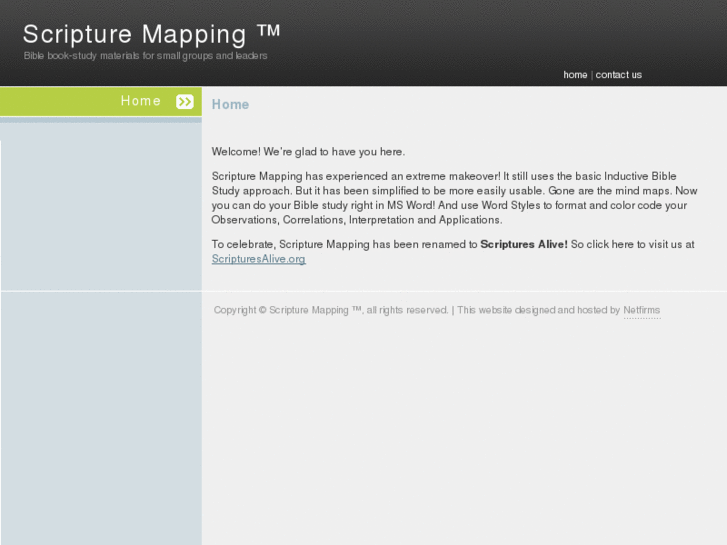
Task: Click the Scripture Mapping ™ site title
Action: click(152, 34)
